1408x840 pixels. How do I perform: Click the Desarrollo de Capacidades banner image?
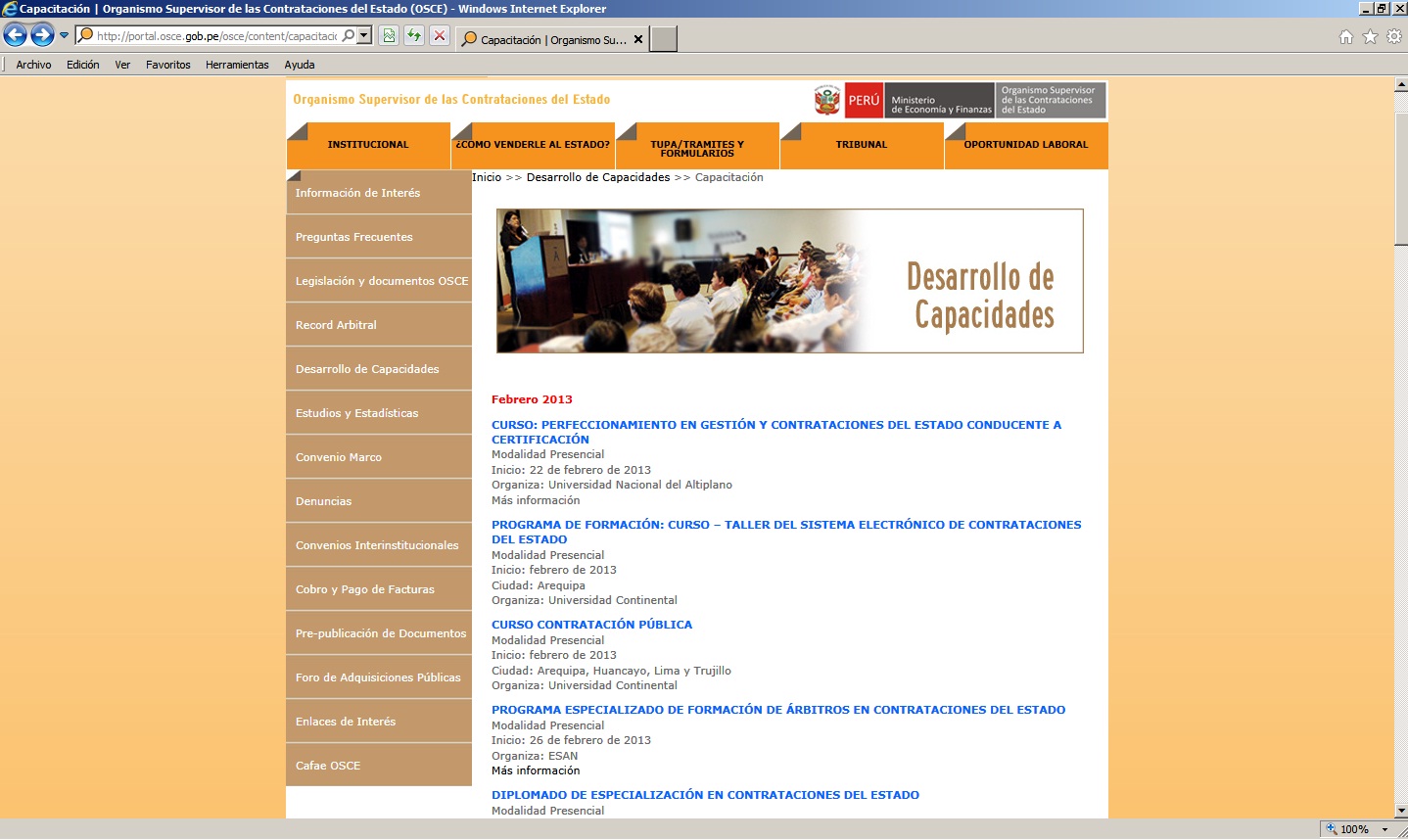(x=789, y=281)
